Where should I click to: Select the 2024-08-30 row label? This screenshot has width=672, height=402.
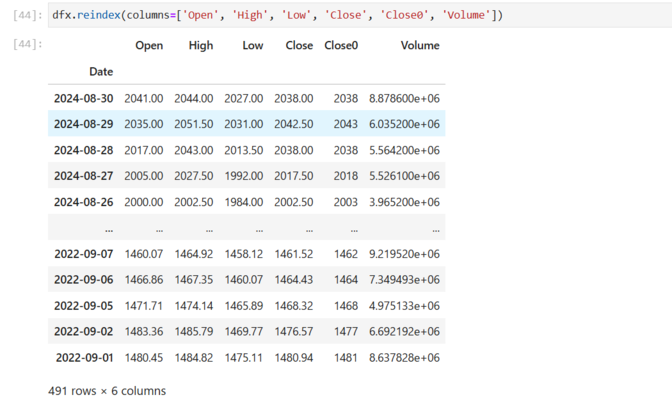[83, 99]
